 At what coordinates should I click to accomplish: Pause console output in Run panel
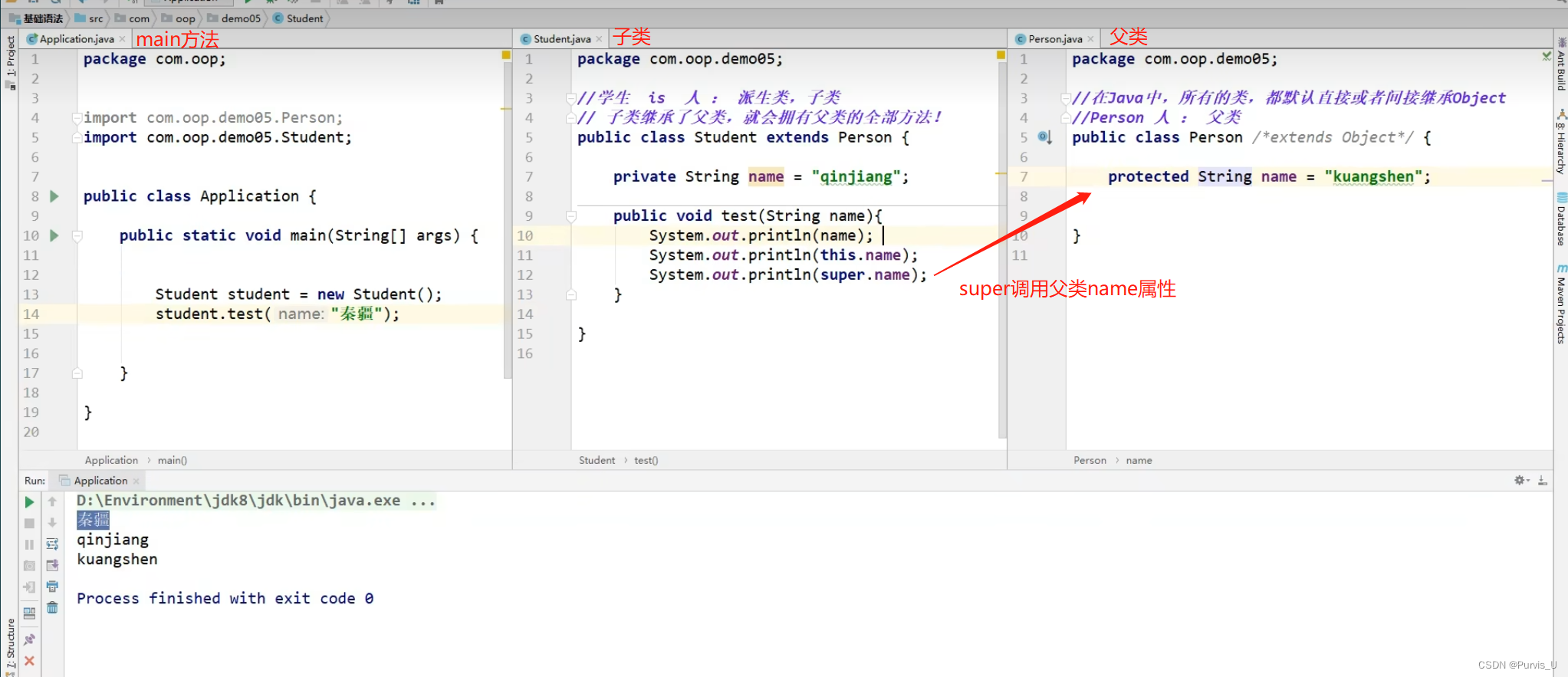pos(29,544)
